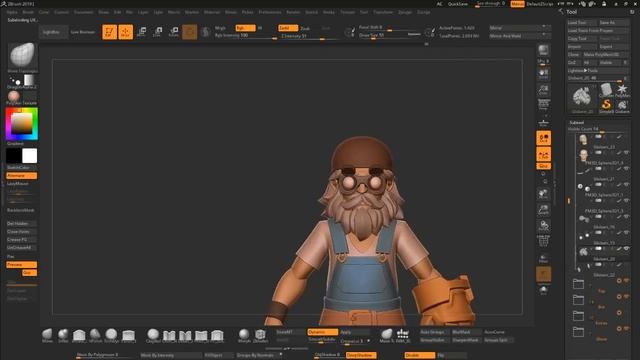Select the black secondary color swatch

[13, 156]
